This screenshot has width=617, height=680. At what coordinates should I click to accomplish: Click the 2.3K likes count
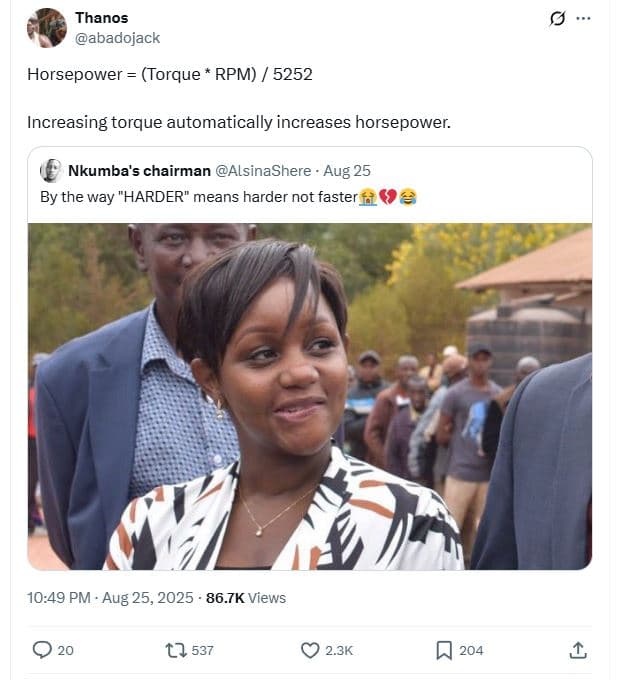[x=339, y=650]
